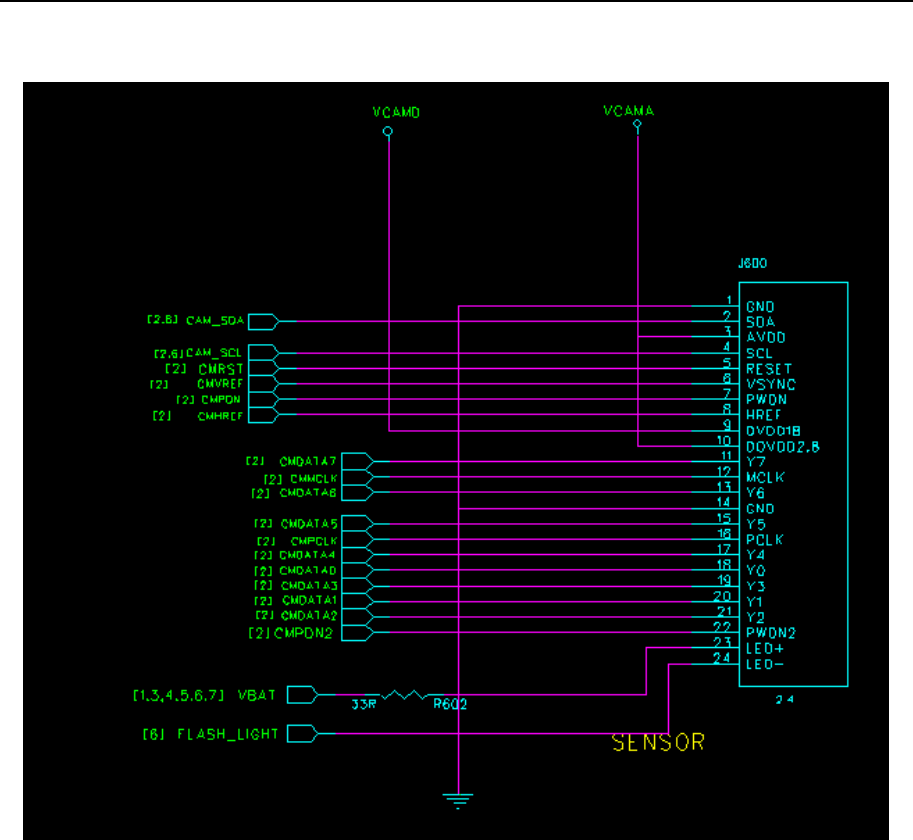
Task: Click pin name PCLK on J600
Action: (x=765, y=540)
